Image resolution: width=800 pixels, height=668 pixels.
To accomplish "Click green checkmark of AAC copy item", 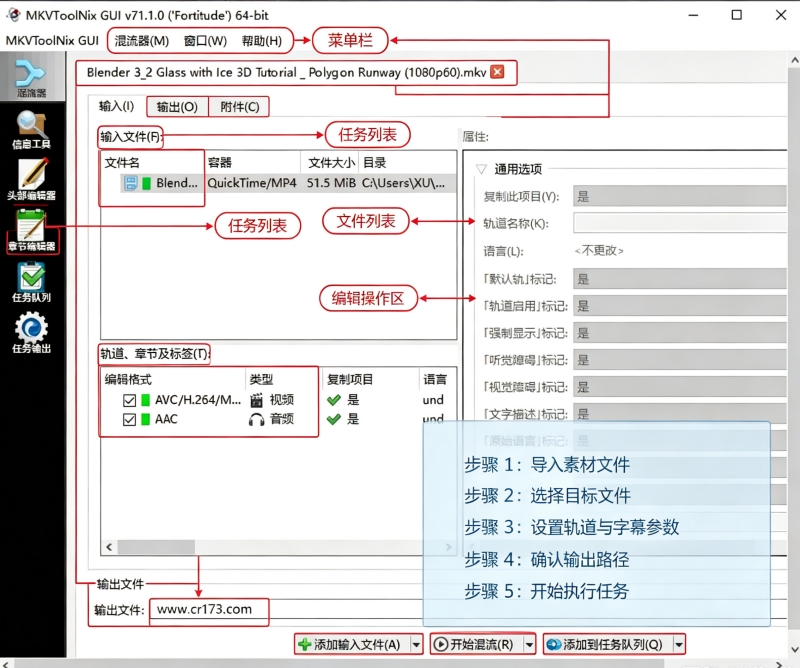I will coord(334,419).
